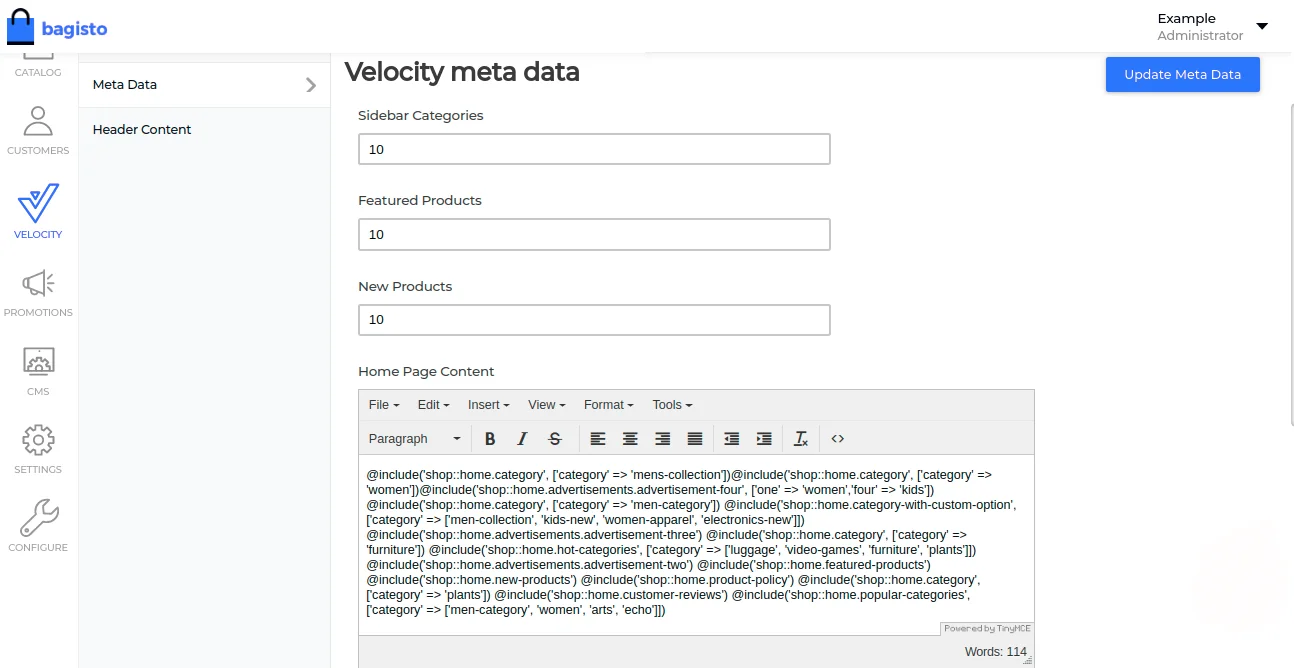Switch to Header Content
Screen dimensions: 1294x668
pyautogui.click(x=141, y=129)
